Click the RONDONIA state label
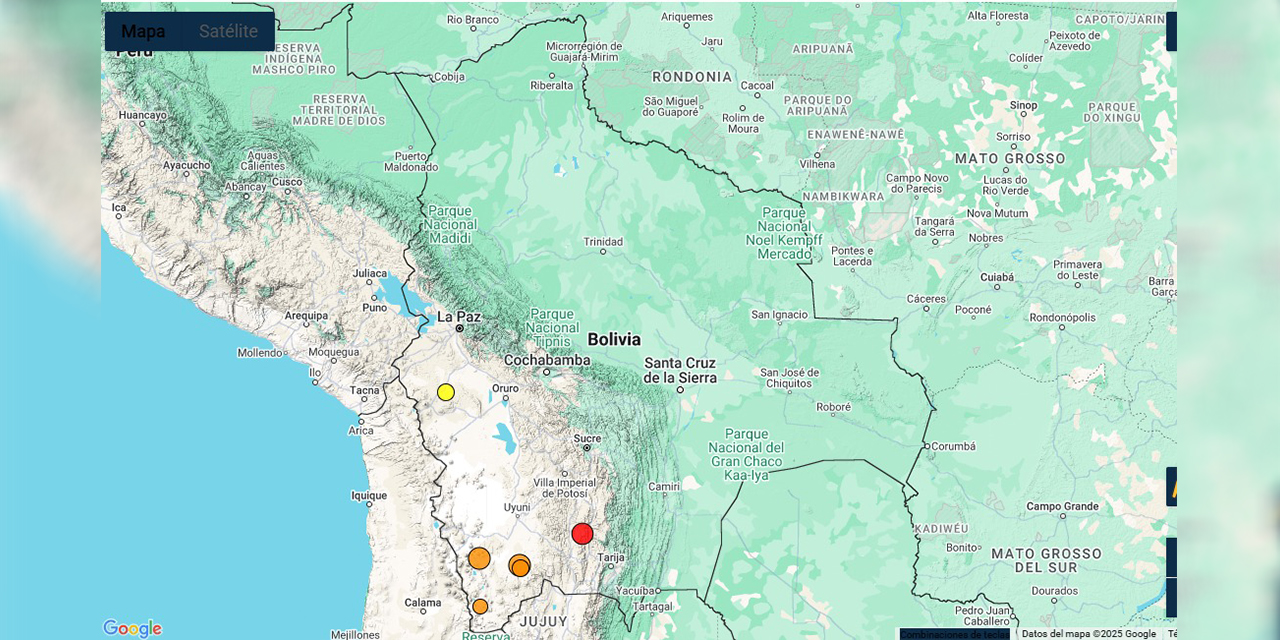Image resolution: width=1280 pixels, height=640 pixels. [x=692, y=77]
